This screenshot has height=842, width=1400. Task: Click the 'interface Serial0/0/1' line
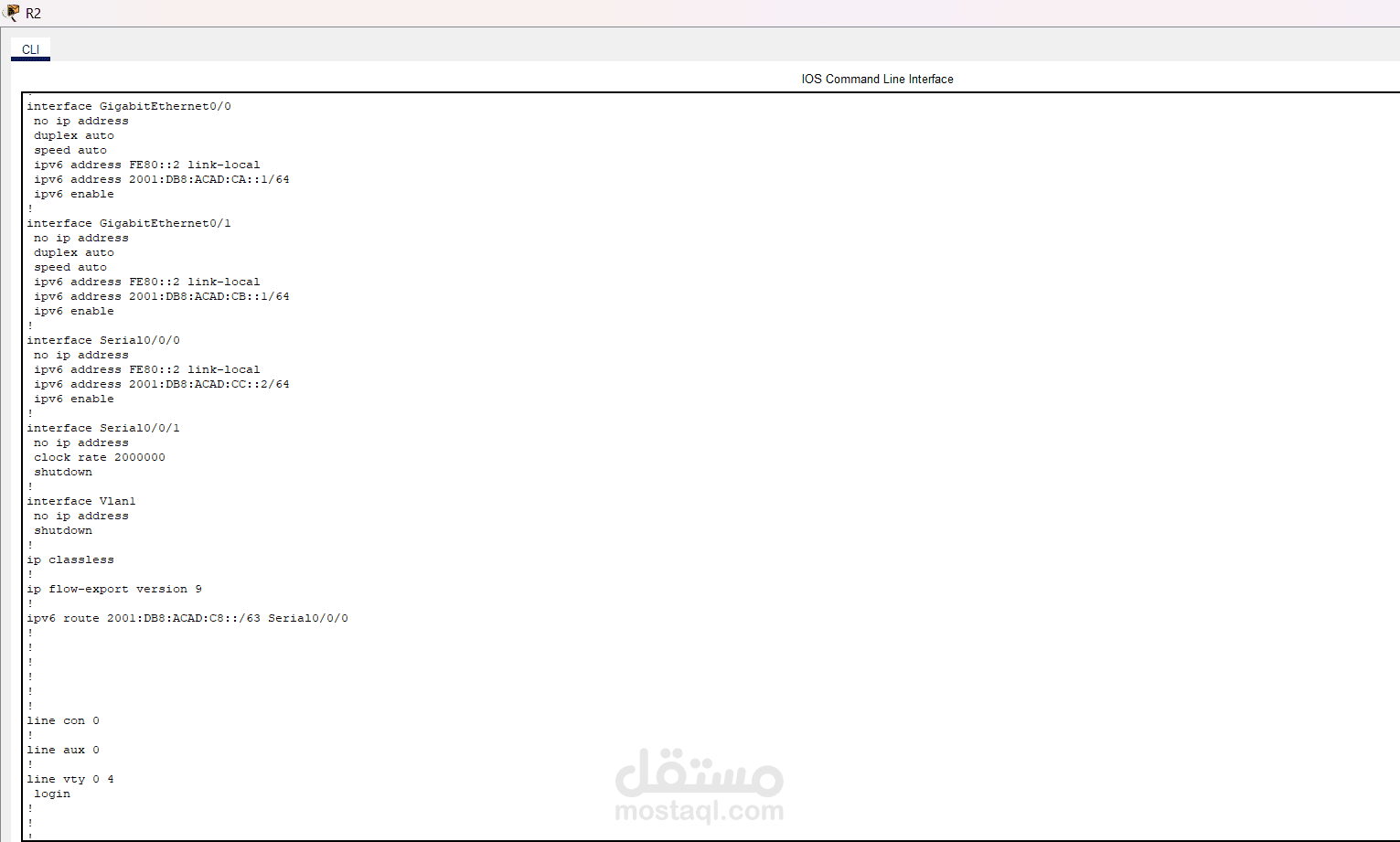click(x=103, y=428)
